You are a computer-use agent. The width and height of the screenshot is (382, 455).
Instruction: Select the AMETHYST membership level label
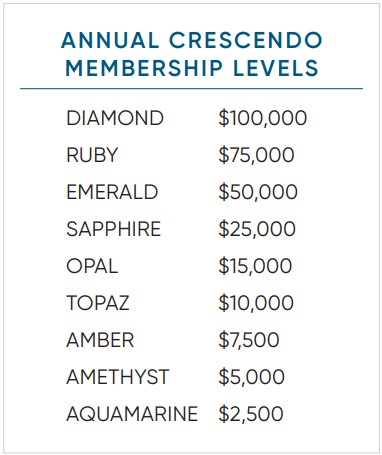point(118,377)
